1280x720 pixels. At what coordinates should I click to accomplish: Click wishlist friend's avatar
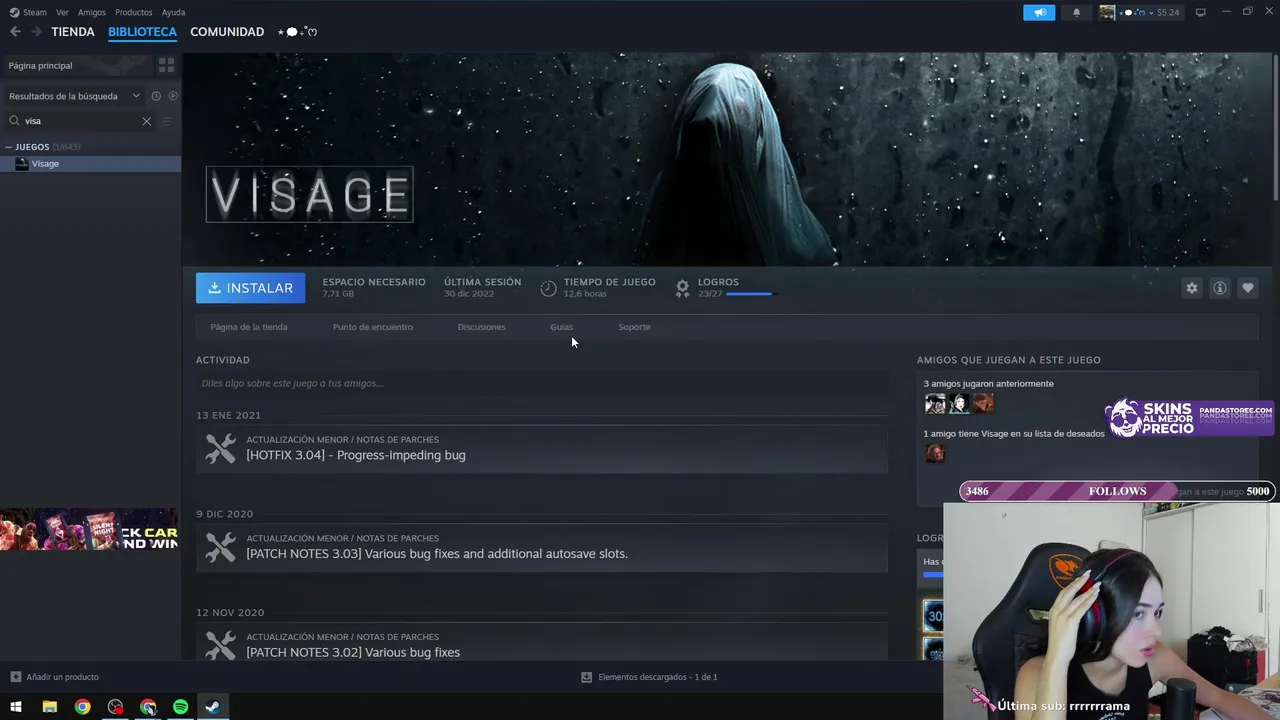(935, 453)
